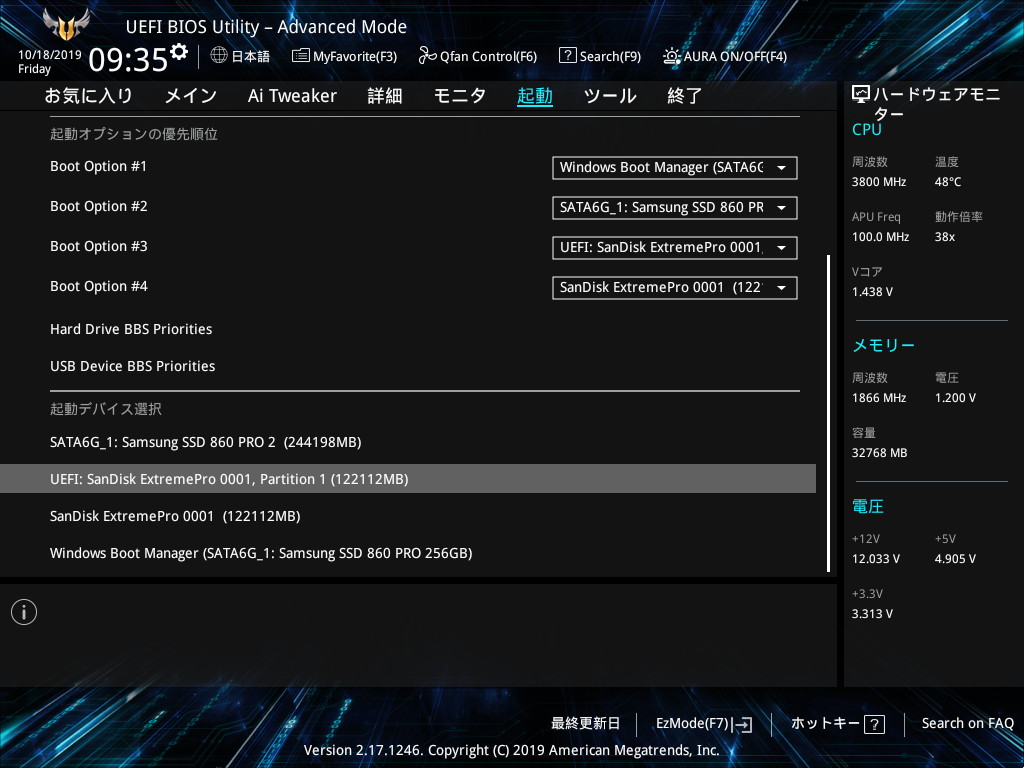
Task: Switch to EzMode(F7)
Action: (704, 724)
